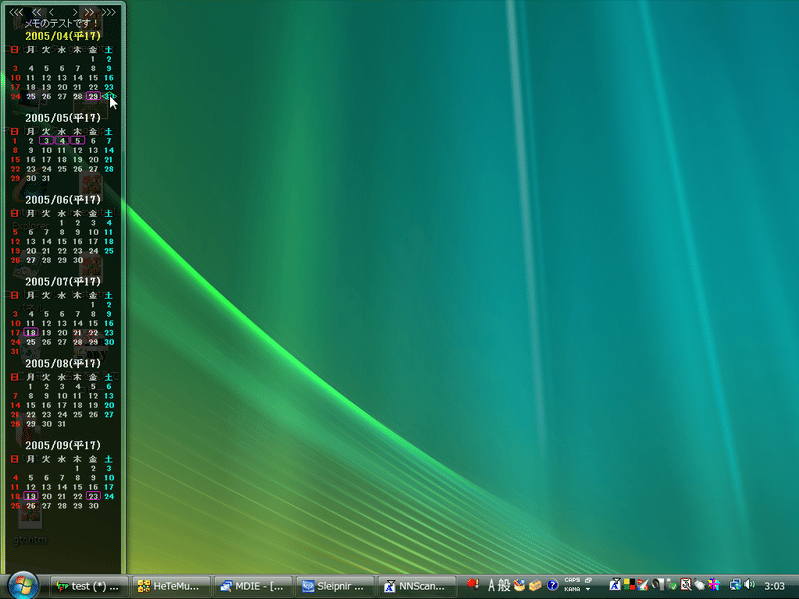Open the language bar options dropdown arrow

(588, 589)
